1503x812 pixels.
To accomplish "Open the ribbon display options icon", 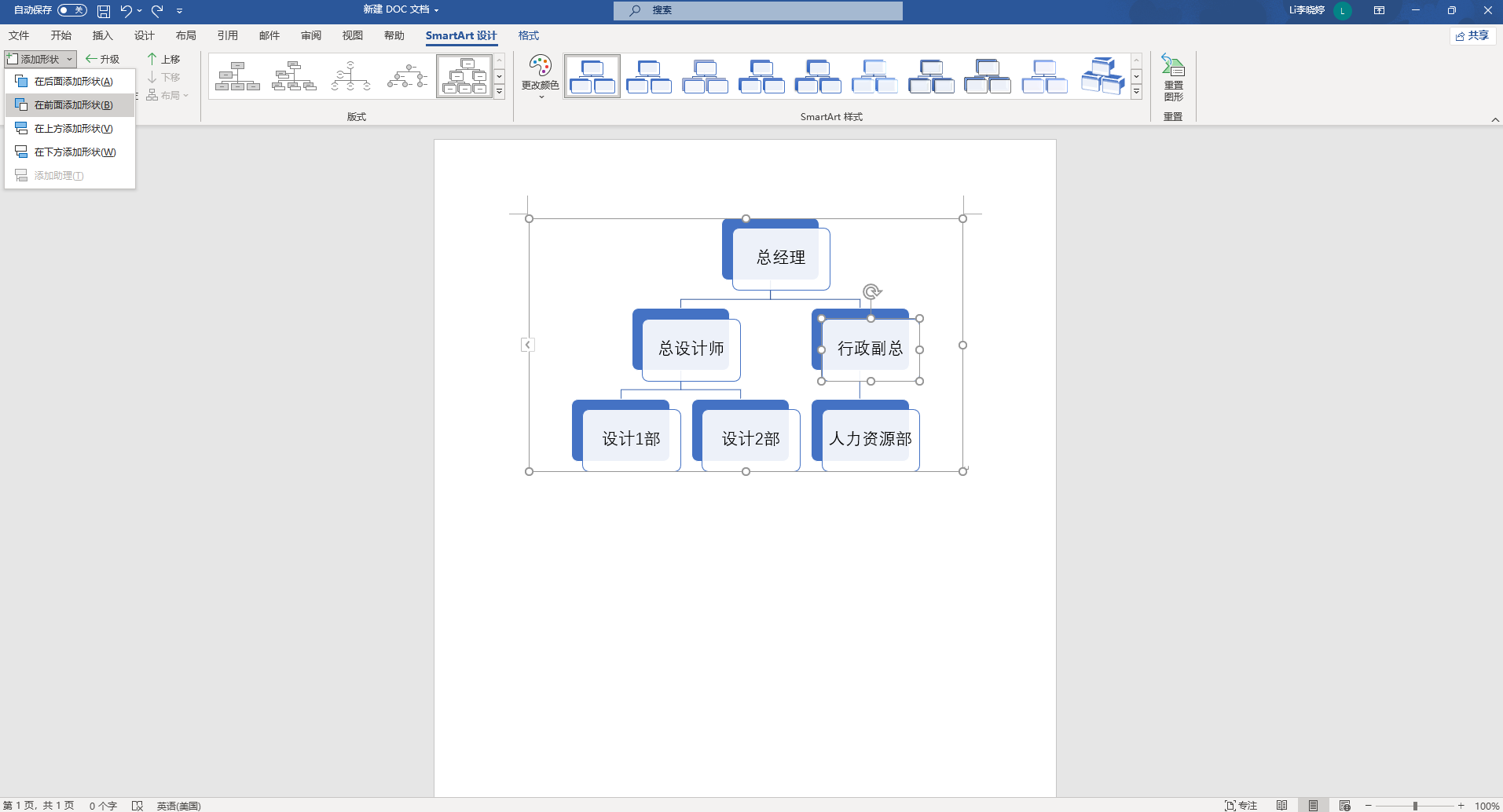I will [x=1379, y=10].
